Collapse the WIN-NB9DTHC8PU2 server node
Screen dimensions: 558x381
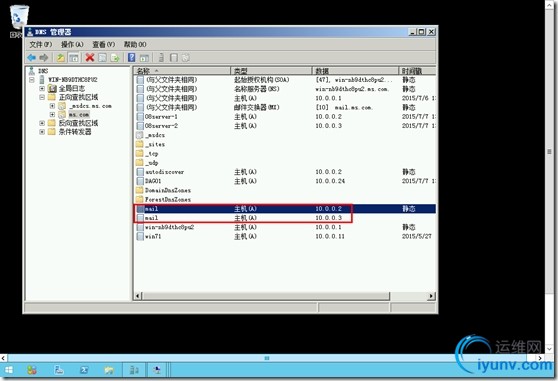(32, 80)
